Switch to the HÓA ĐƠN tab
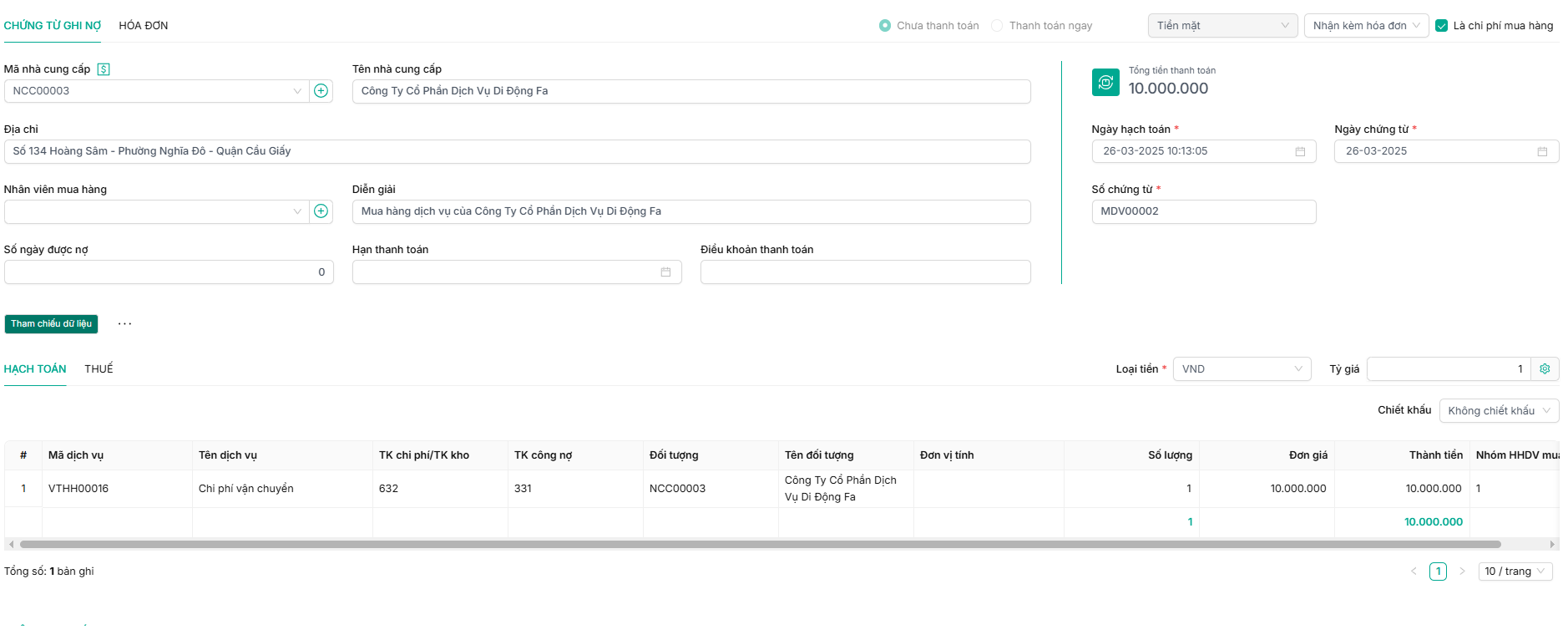Screen dimensions: 1568x635 (144, 26)
